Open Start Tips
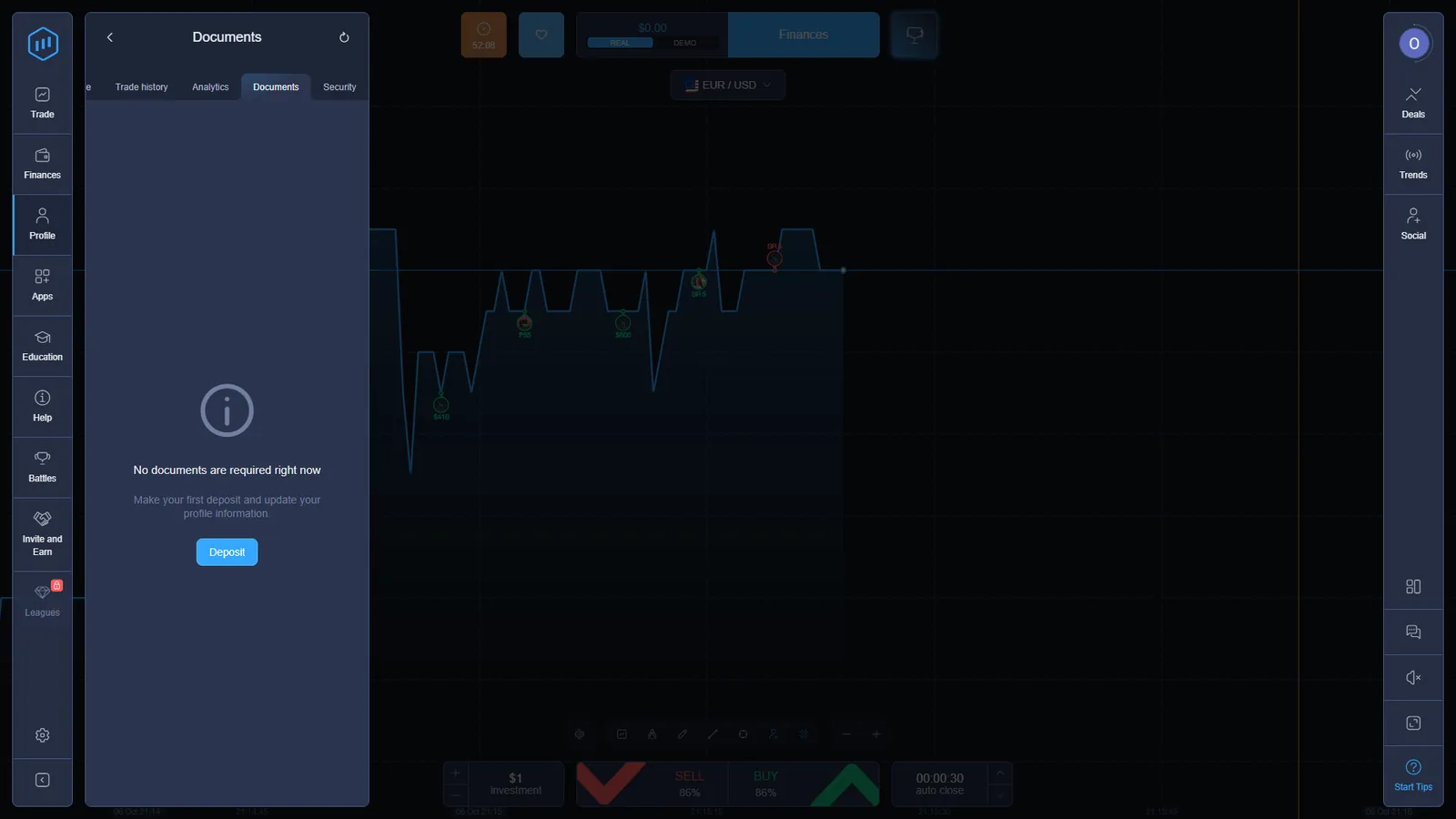The image size is (1456, 819). 1413,775
